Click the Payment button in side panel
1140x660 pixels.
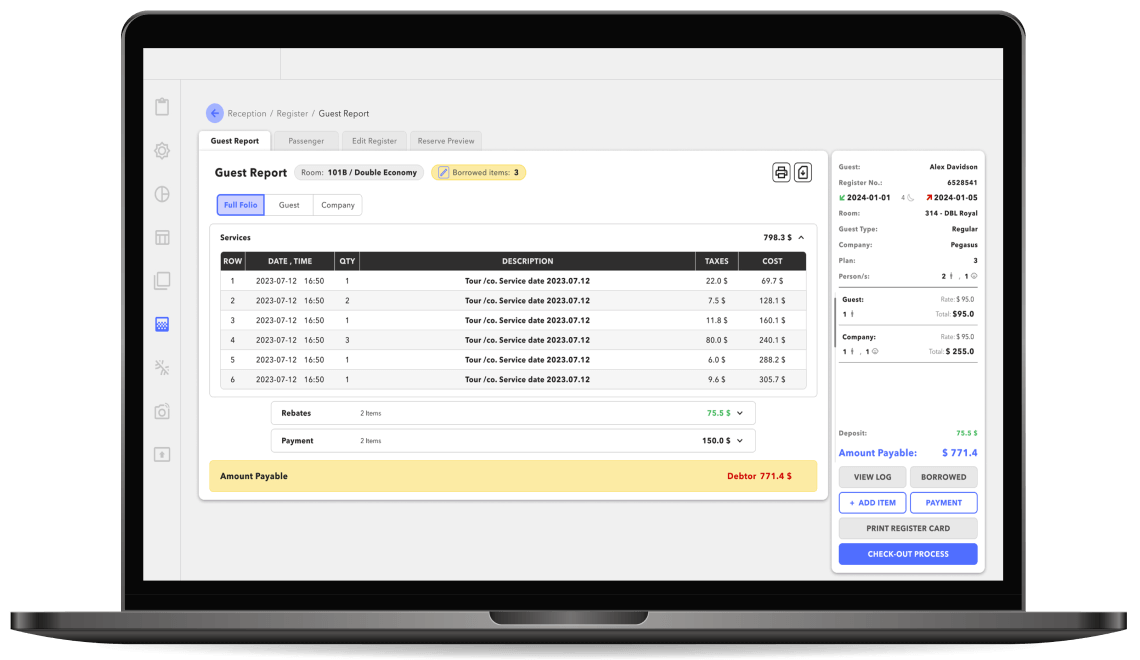tap(944, 503)
